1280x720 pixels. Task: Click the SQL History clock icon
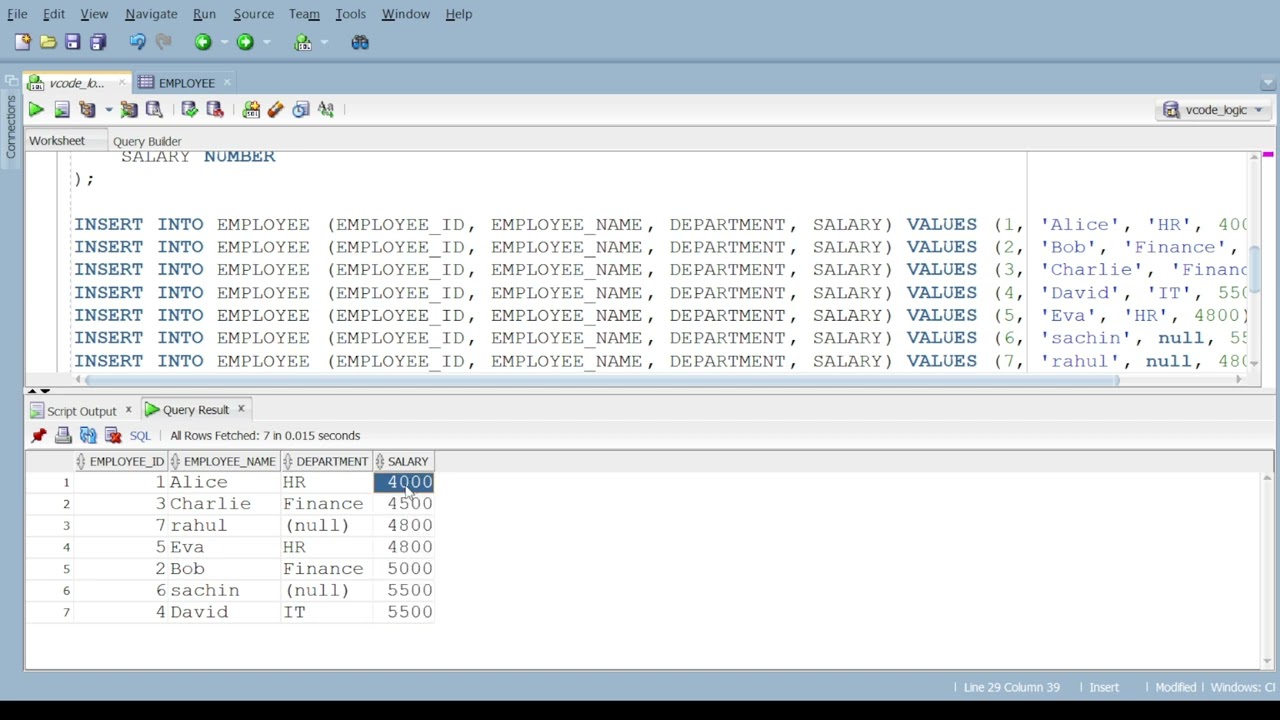click(x=301, y=110)
